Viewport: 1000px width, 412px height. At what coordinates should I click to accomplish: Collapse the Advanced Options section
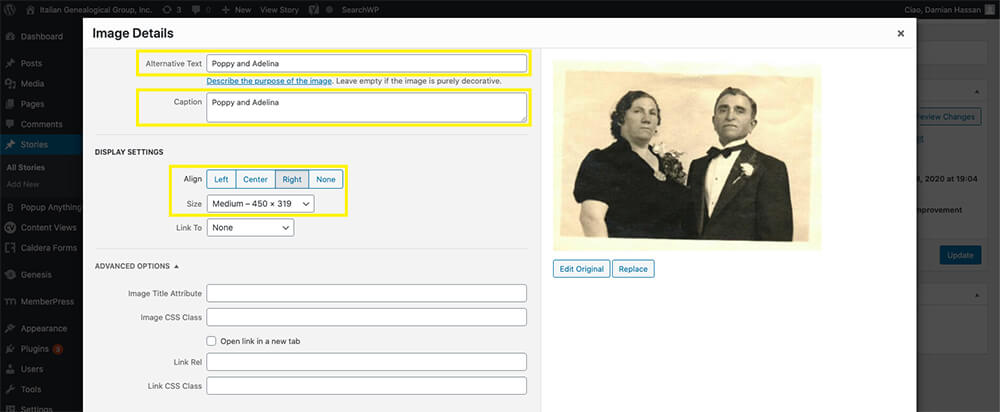(137, 266)
